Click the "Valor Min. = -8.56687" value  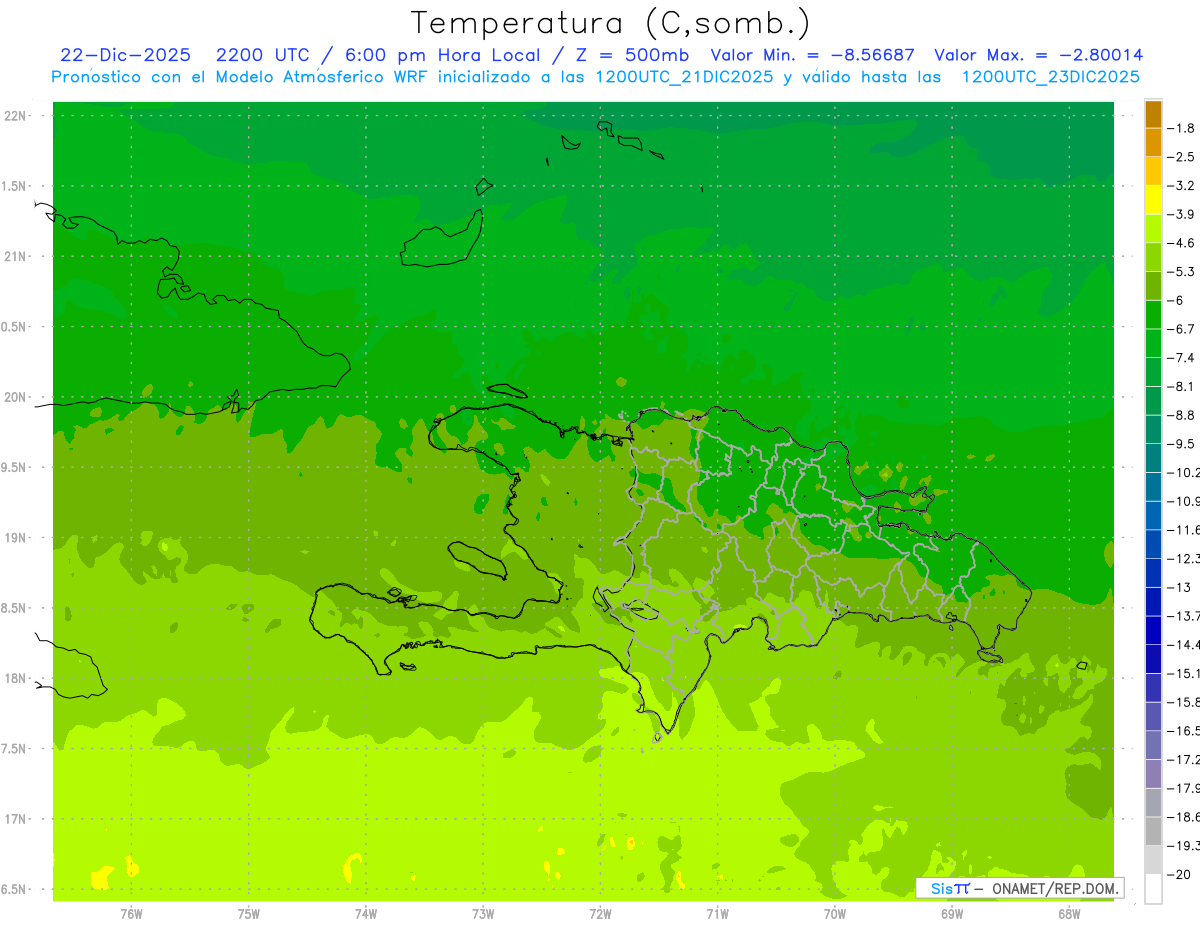812,55
